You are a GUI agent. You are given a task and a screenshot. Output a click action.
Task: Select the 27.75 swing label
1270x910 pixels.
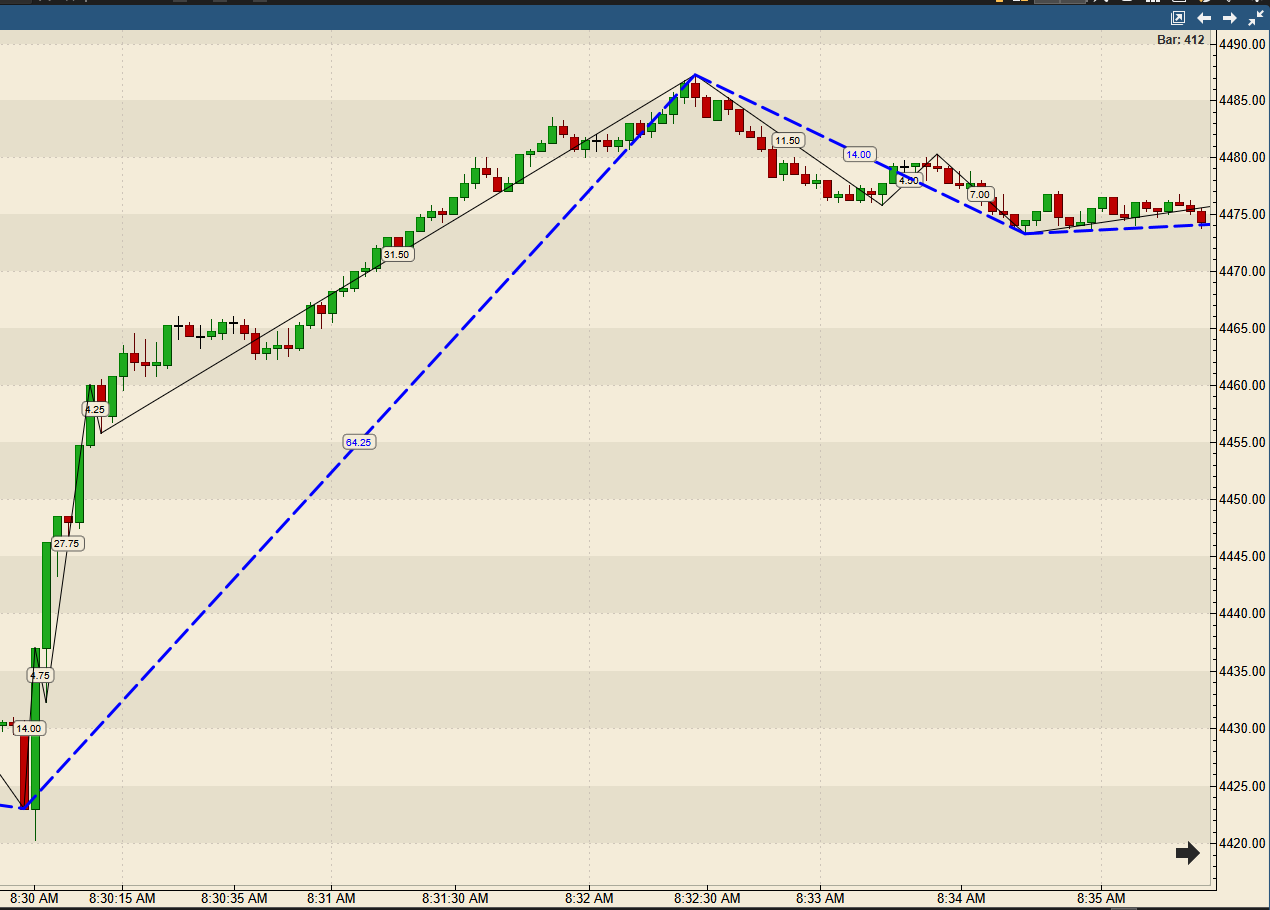68,543
